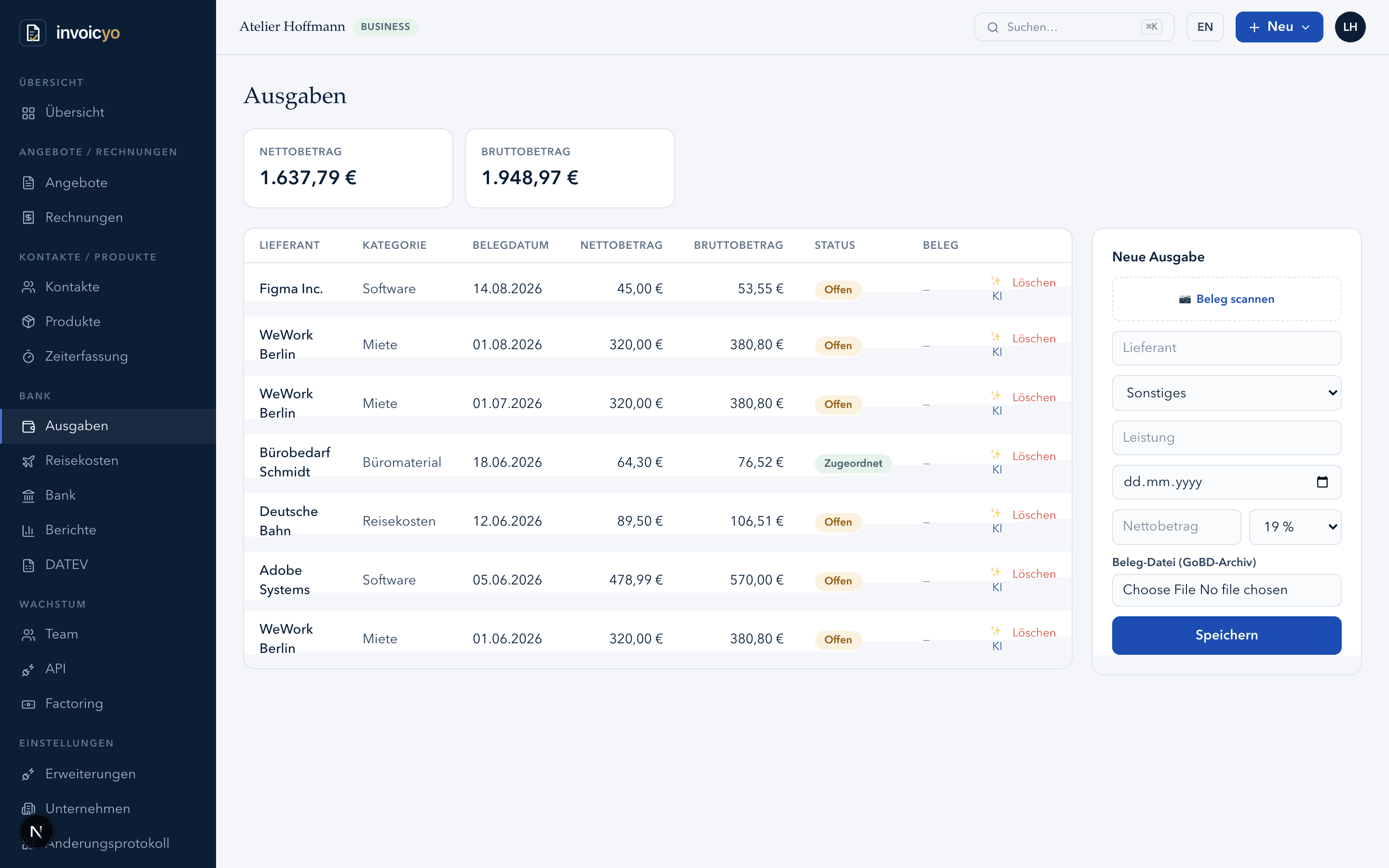Click the Zeiterfassung stopwatch icon
Image resolution: width=1389 pixels, height=868 pixels.
pos(29,356)
